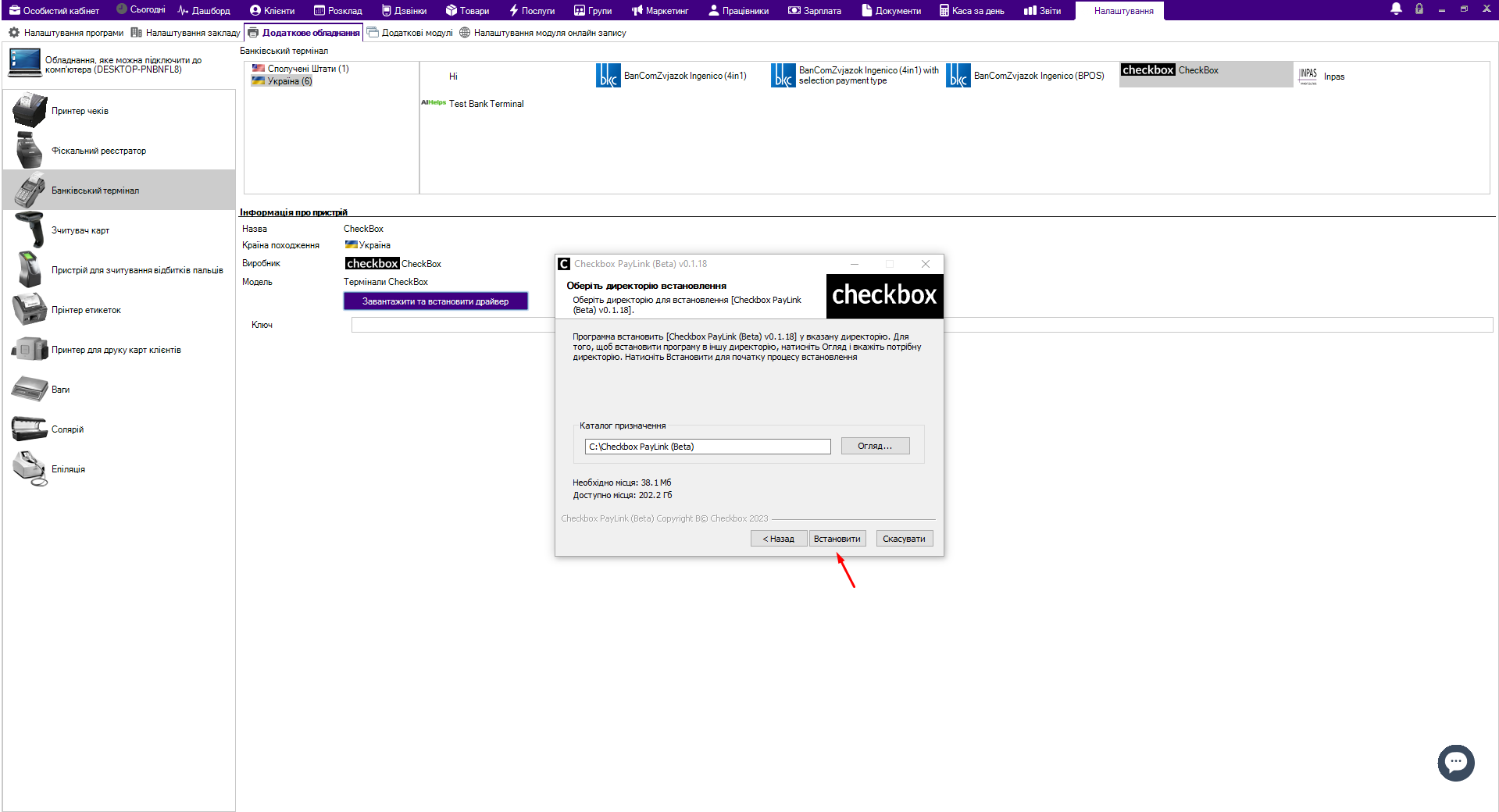This screenshot has height=812, width=1499.
Task: Select BanComZvjazok Ingenico (4in1) terminal
Action: tap(672, 76)
